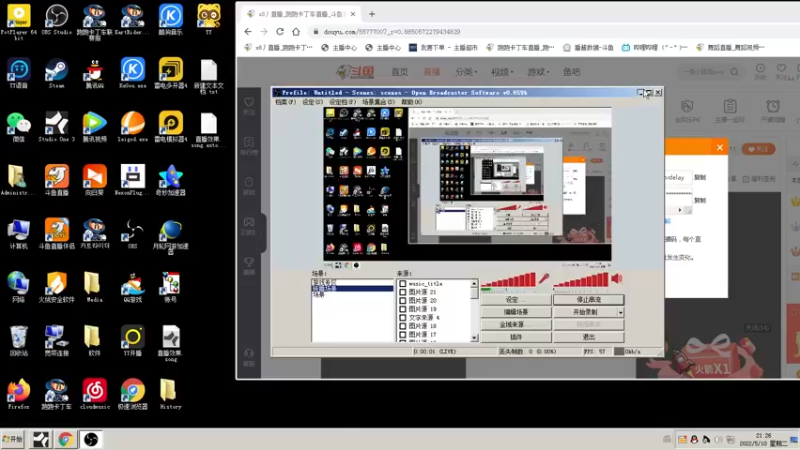This screenshot has height=450, width=800.
Task: Open the cloudmusic desktop shortcut
Action: tap(94, 394)
